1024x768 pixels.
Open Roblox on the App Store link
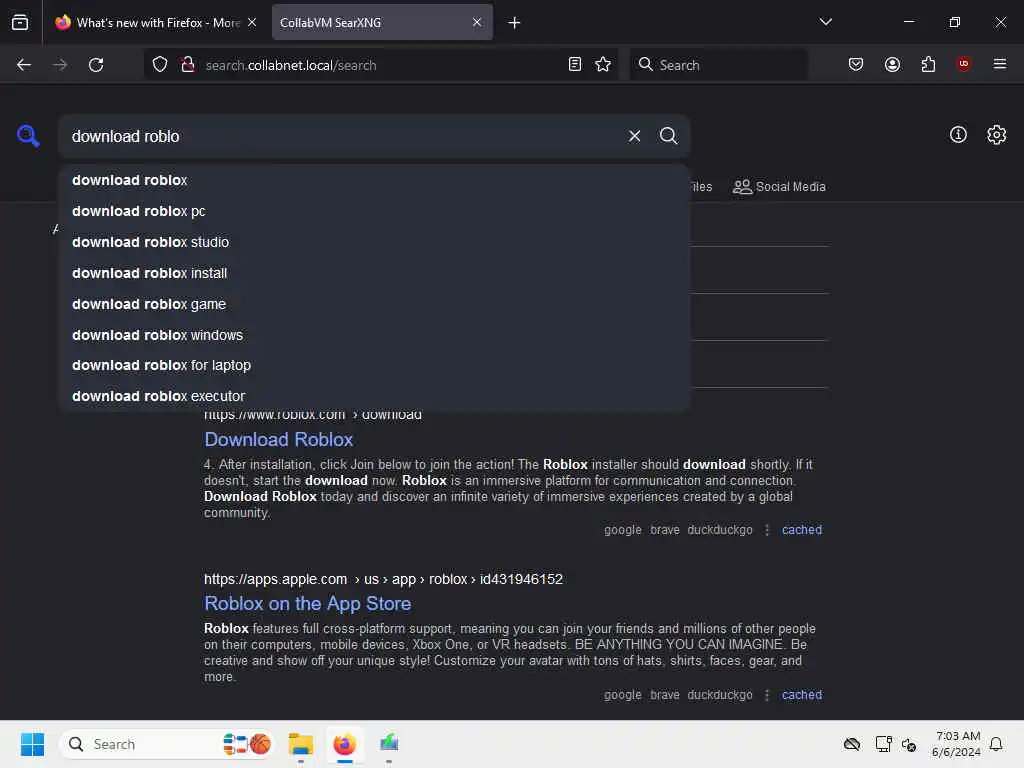[308, 603]
